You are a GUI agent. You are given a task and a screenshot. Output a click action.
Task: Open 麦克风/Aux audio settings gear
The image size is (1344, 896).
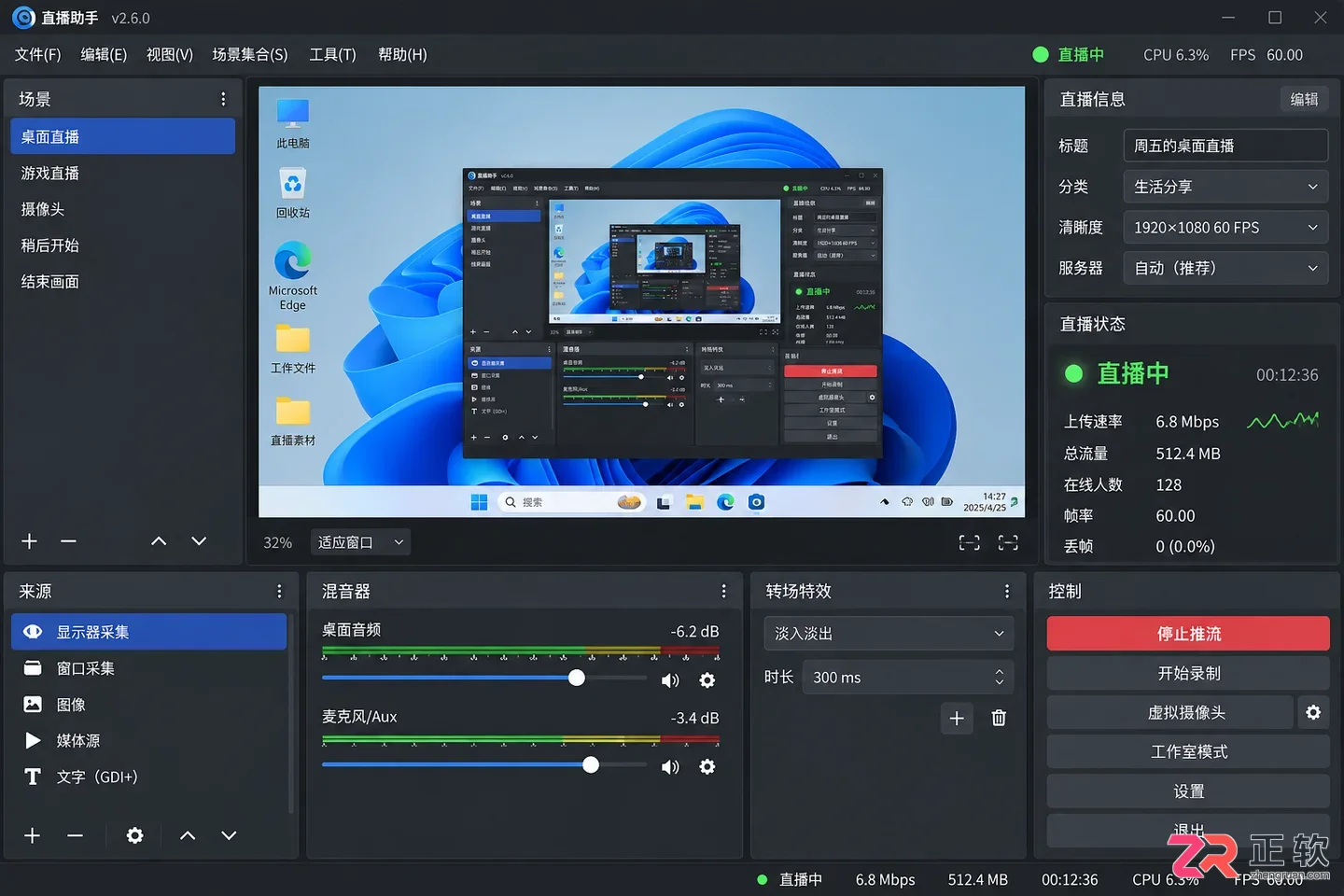(707, 766)
